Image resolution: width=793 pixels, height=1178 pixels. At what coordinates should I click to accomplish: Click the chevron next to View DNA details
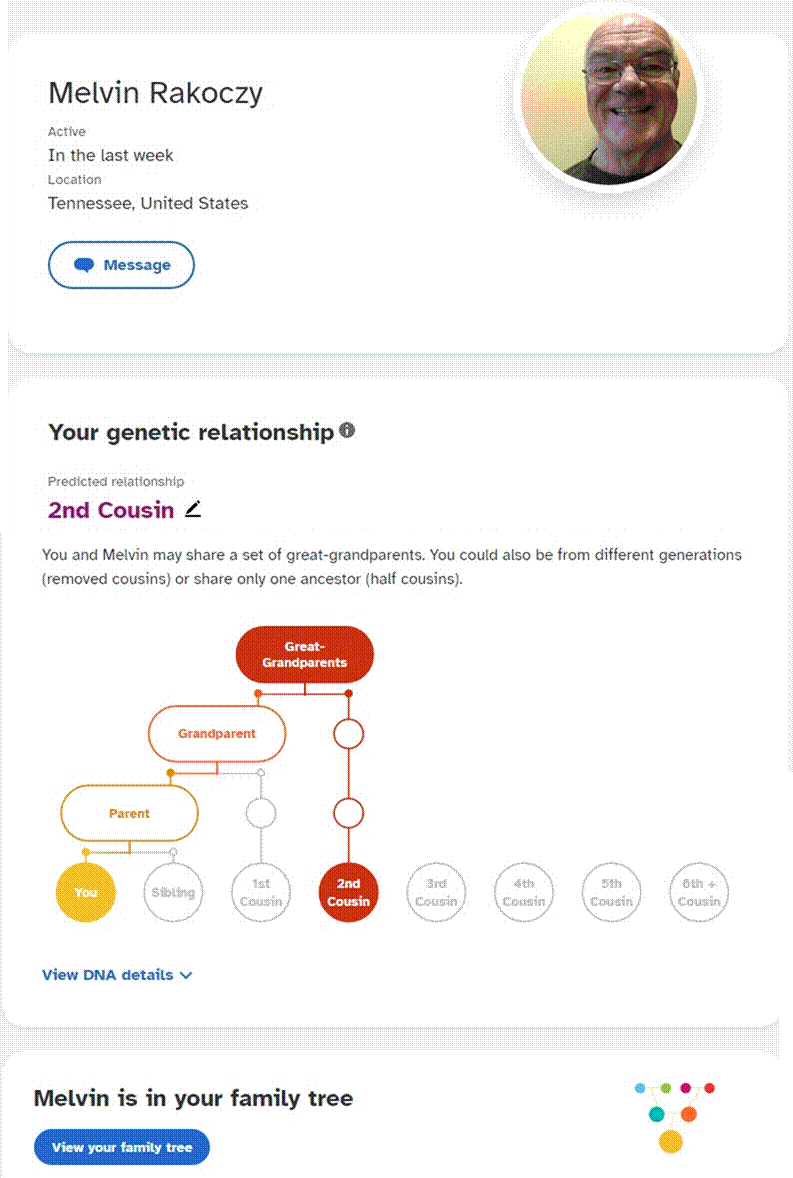tap(186, 975)
